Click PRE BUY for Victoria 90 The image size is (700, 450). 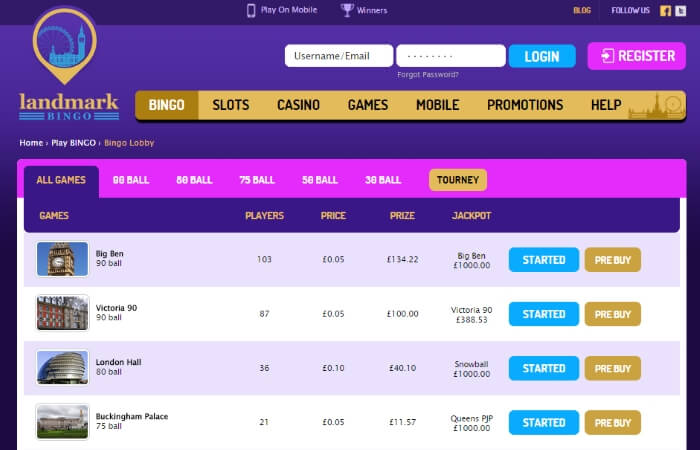[612, 314]
